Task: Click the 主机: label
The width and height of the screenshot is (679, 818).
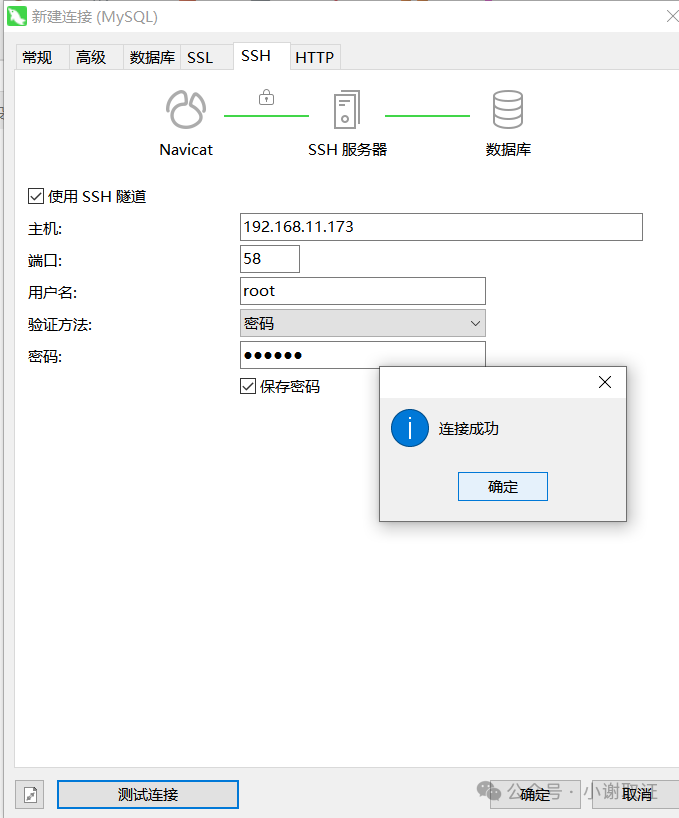Action: click(45, 228)
